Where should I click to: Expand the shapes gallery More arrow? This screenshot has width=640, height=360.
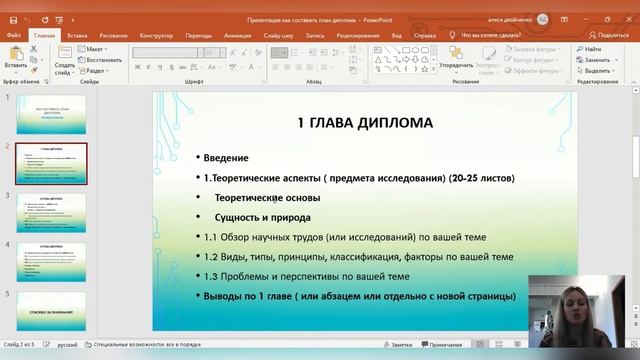point(434,69)
